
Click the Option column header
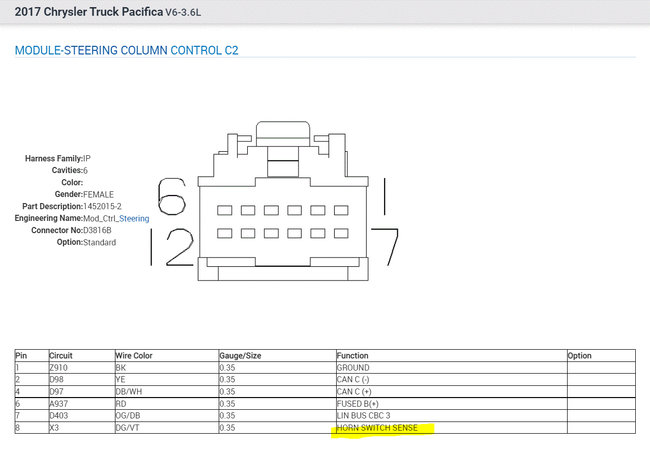601,356
